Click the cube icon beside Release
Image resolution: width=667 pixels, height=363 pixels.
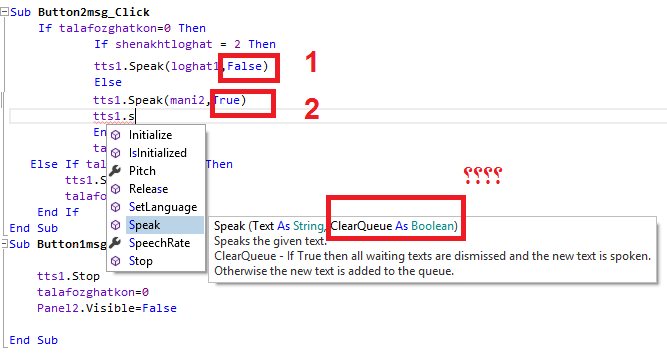coord(115,189)
